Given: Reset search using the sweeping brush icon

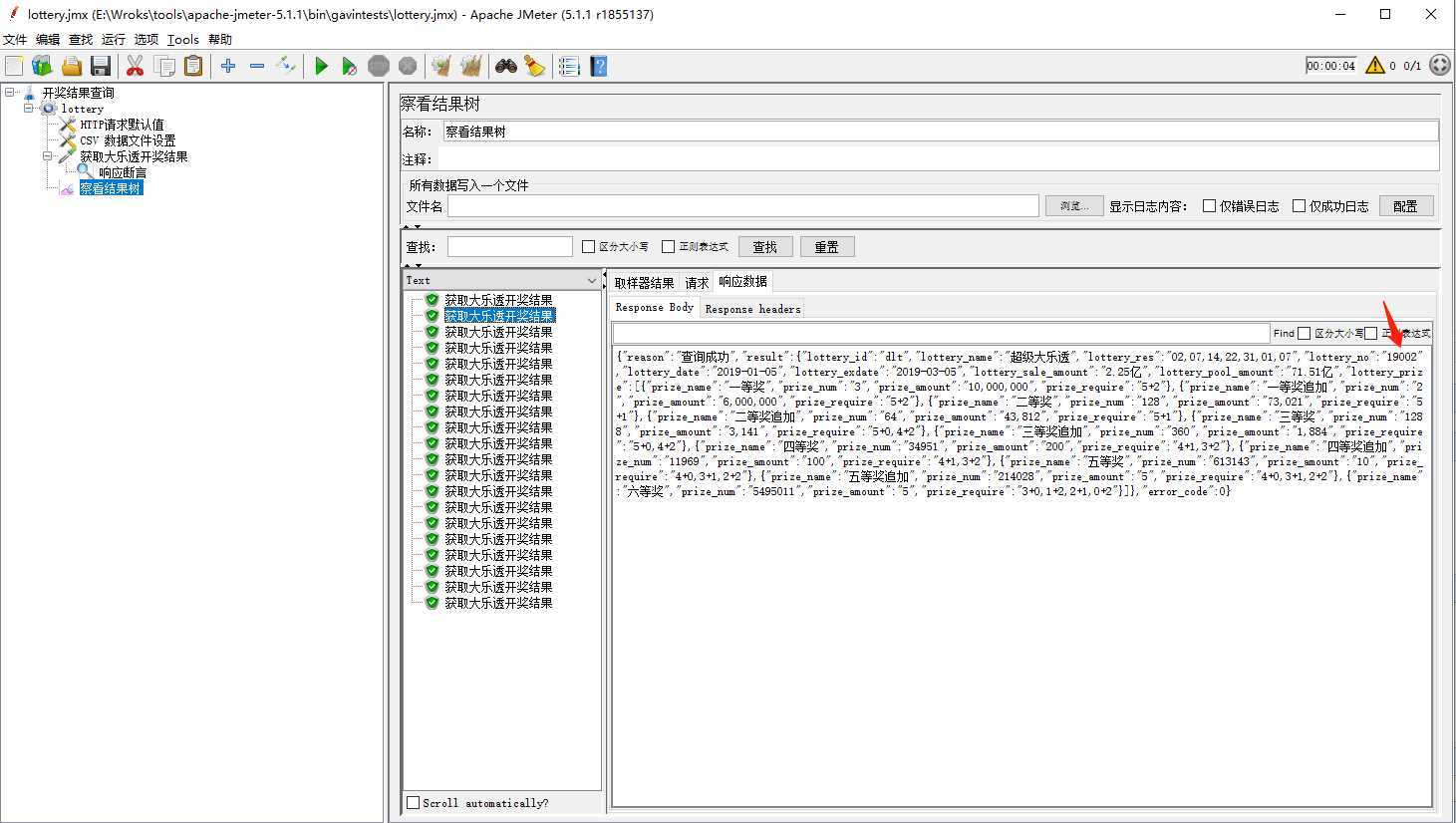Looking at the screenshot, I should (534, 66).
